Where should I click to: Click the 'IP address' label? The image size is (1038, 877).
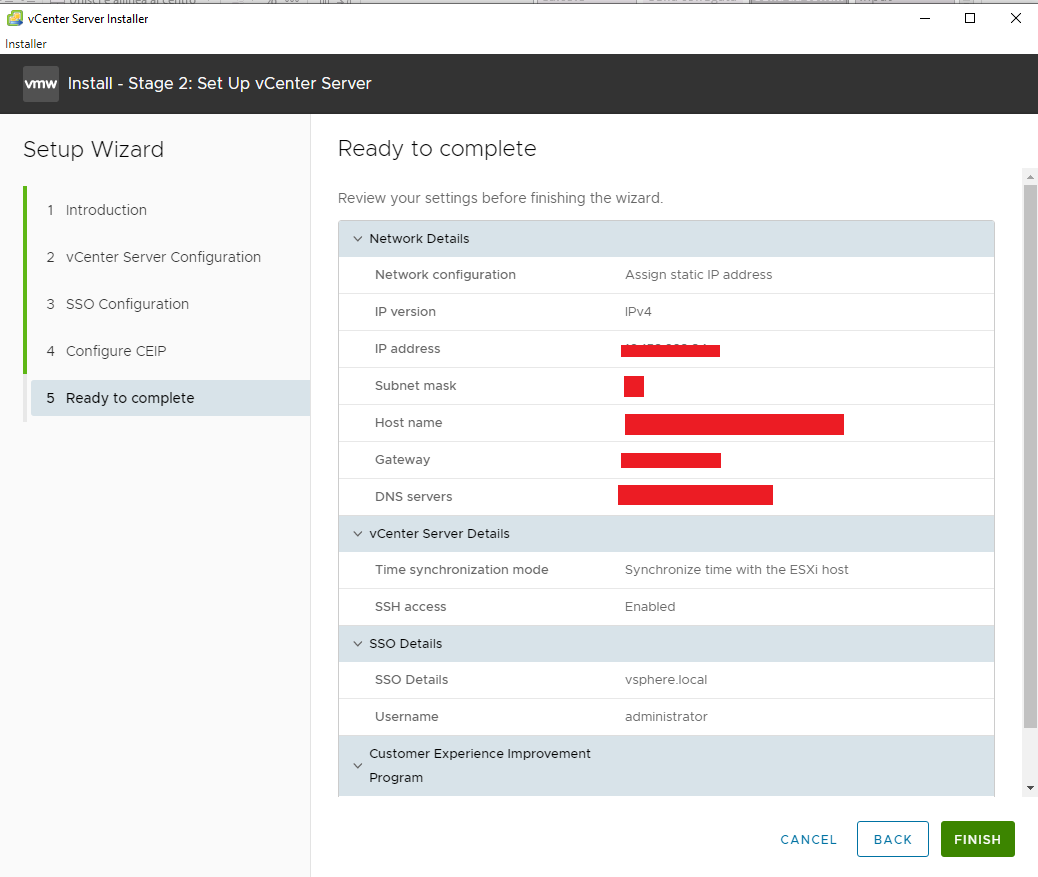tap(407, 349)
